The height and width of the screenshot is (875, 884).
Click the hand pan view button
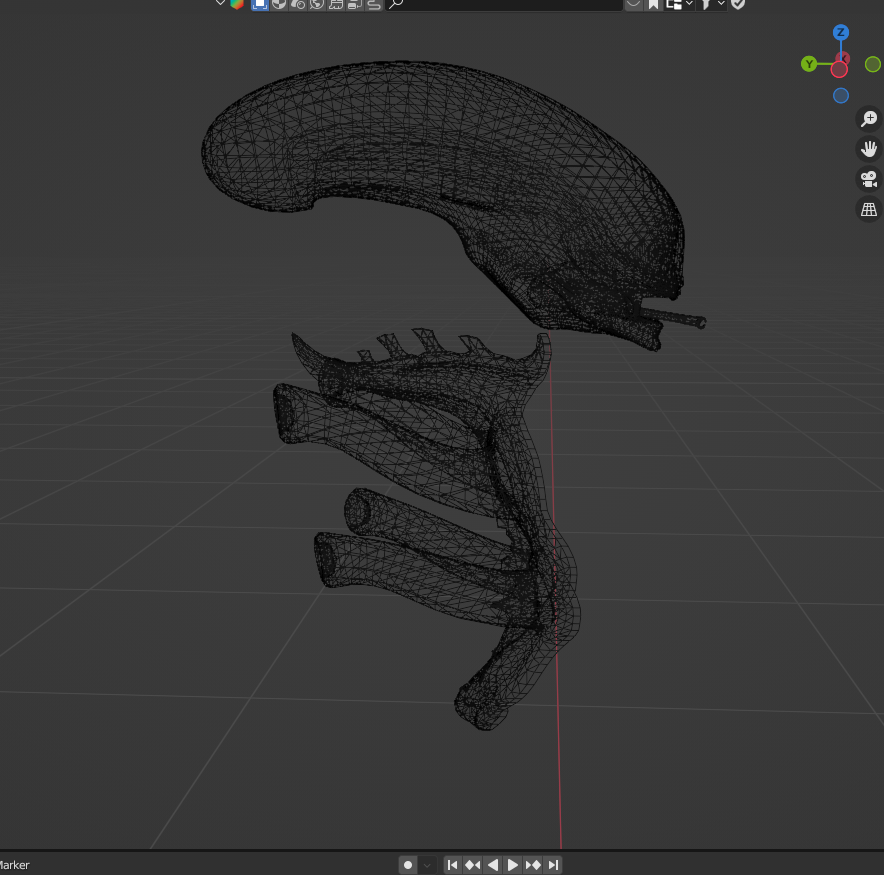[869, 149]
